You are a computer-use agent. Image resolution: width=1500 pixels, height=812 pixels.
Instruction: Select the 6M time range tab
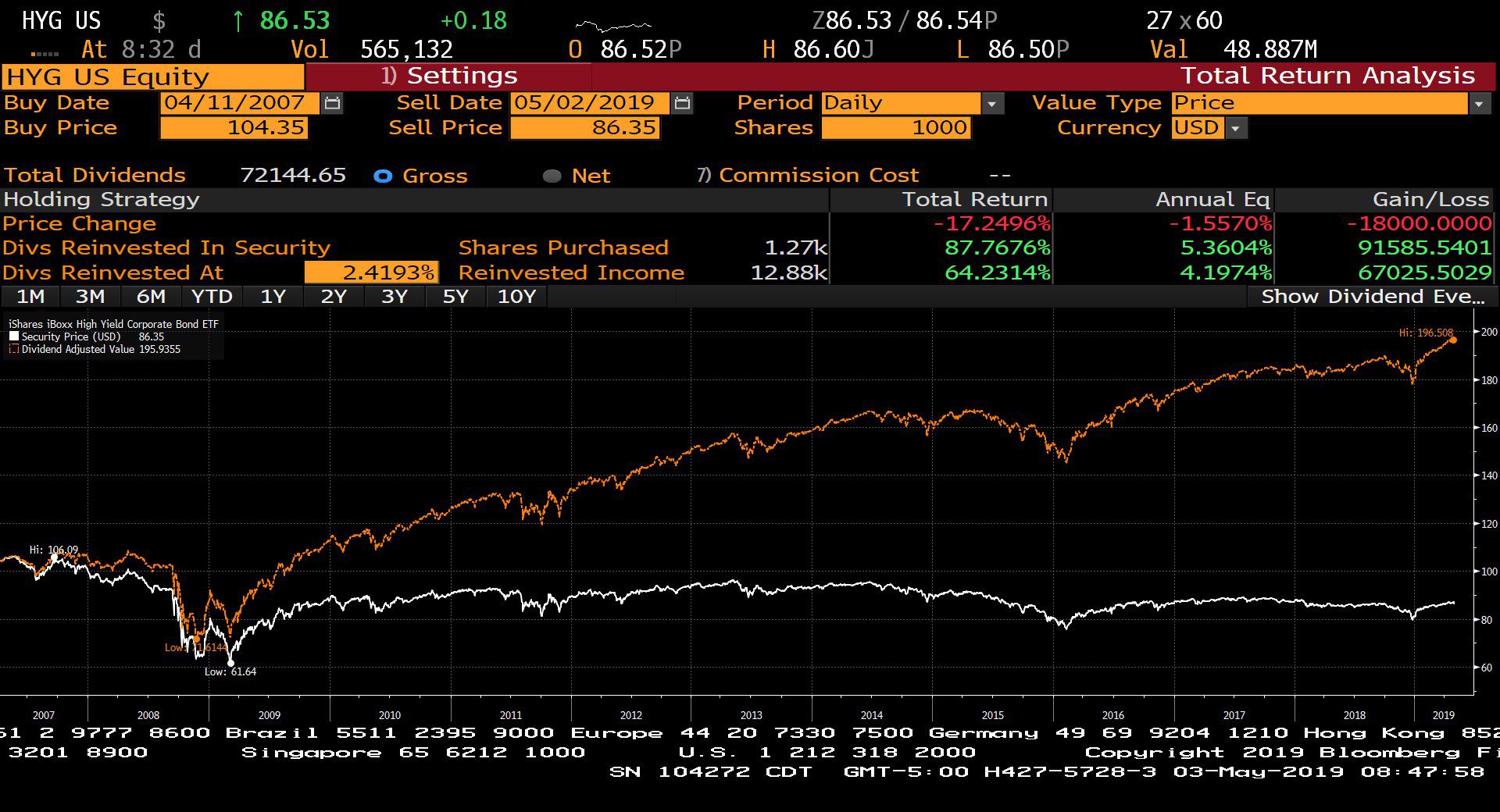coord(152,297)
